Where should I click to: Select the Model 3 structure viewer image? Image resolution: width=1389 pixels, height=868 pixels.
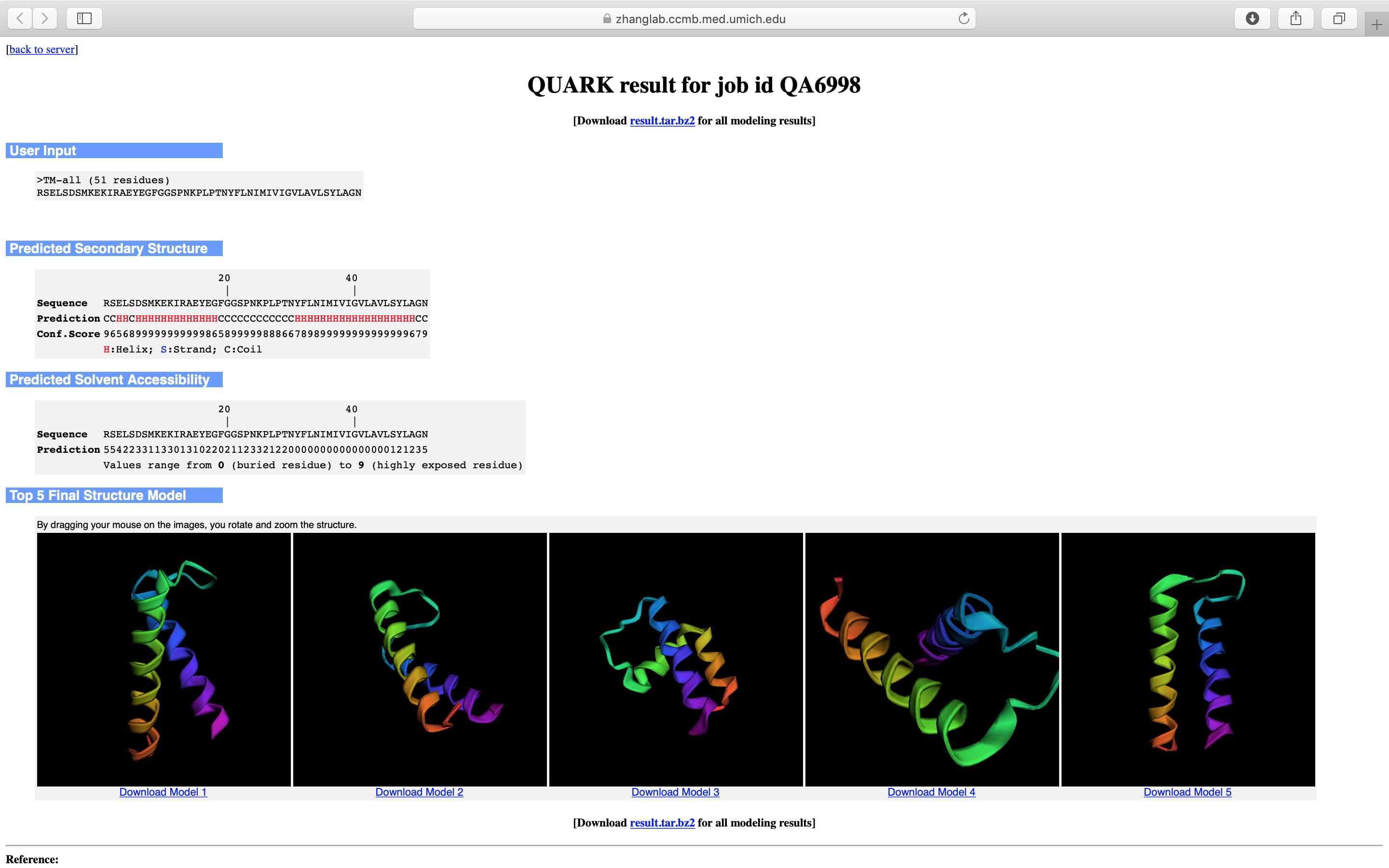pos(676,660)
